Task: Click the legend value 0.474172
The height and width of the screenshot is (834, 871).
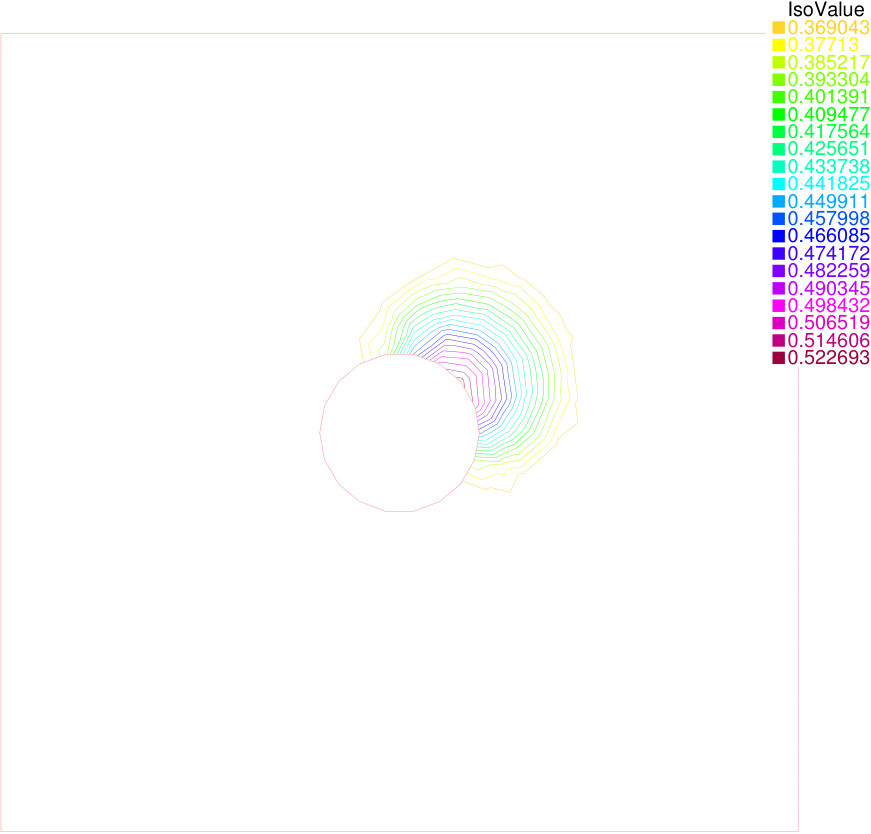Action: [828, 253]
